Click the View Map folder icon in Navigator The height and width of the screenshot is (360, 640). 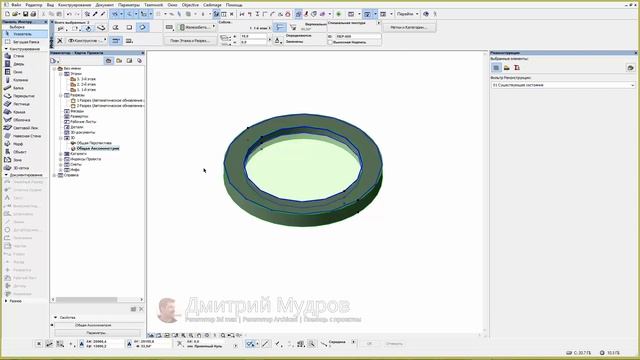coord(119,61)
